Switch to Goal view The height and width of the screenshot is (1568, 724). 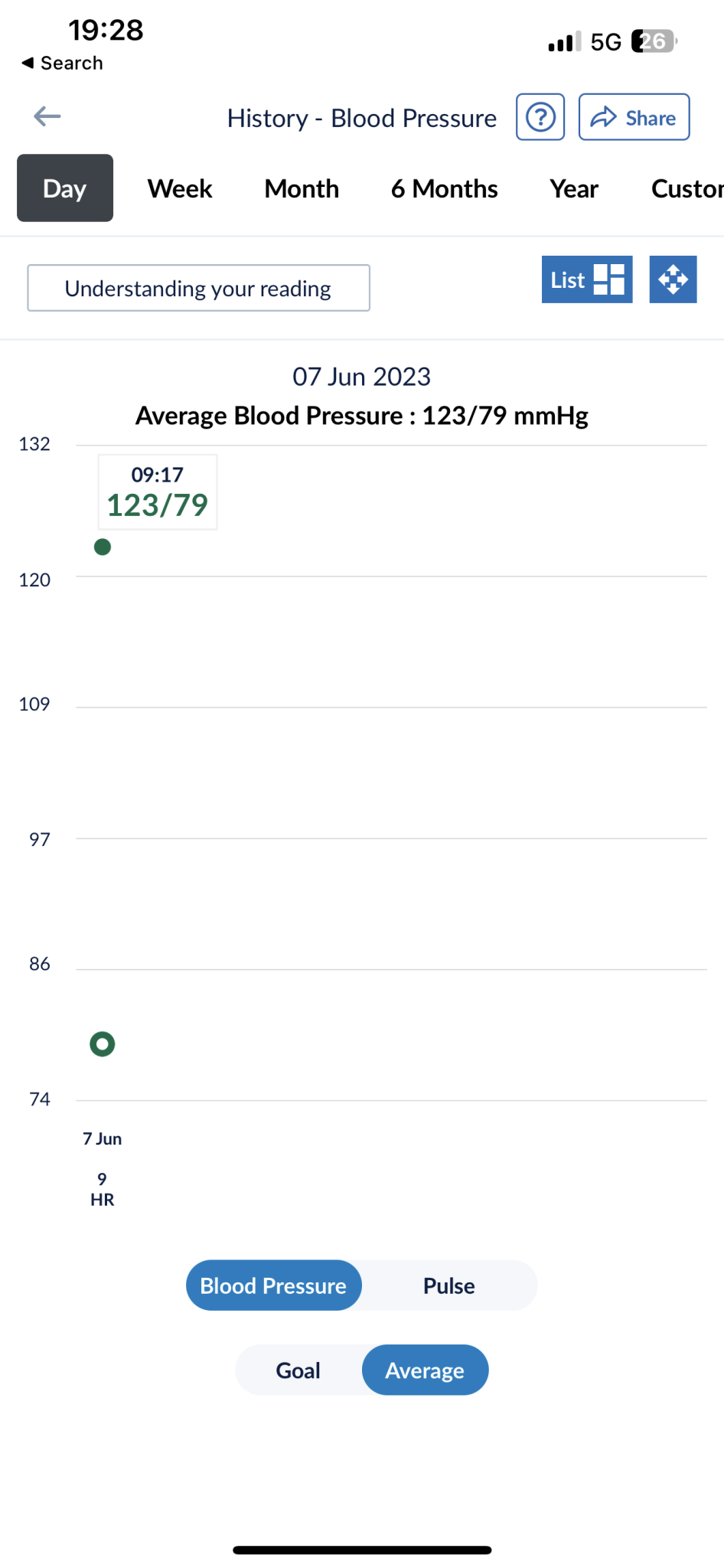[298, 1370]
